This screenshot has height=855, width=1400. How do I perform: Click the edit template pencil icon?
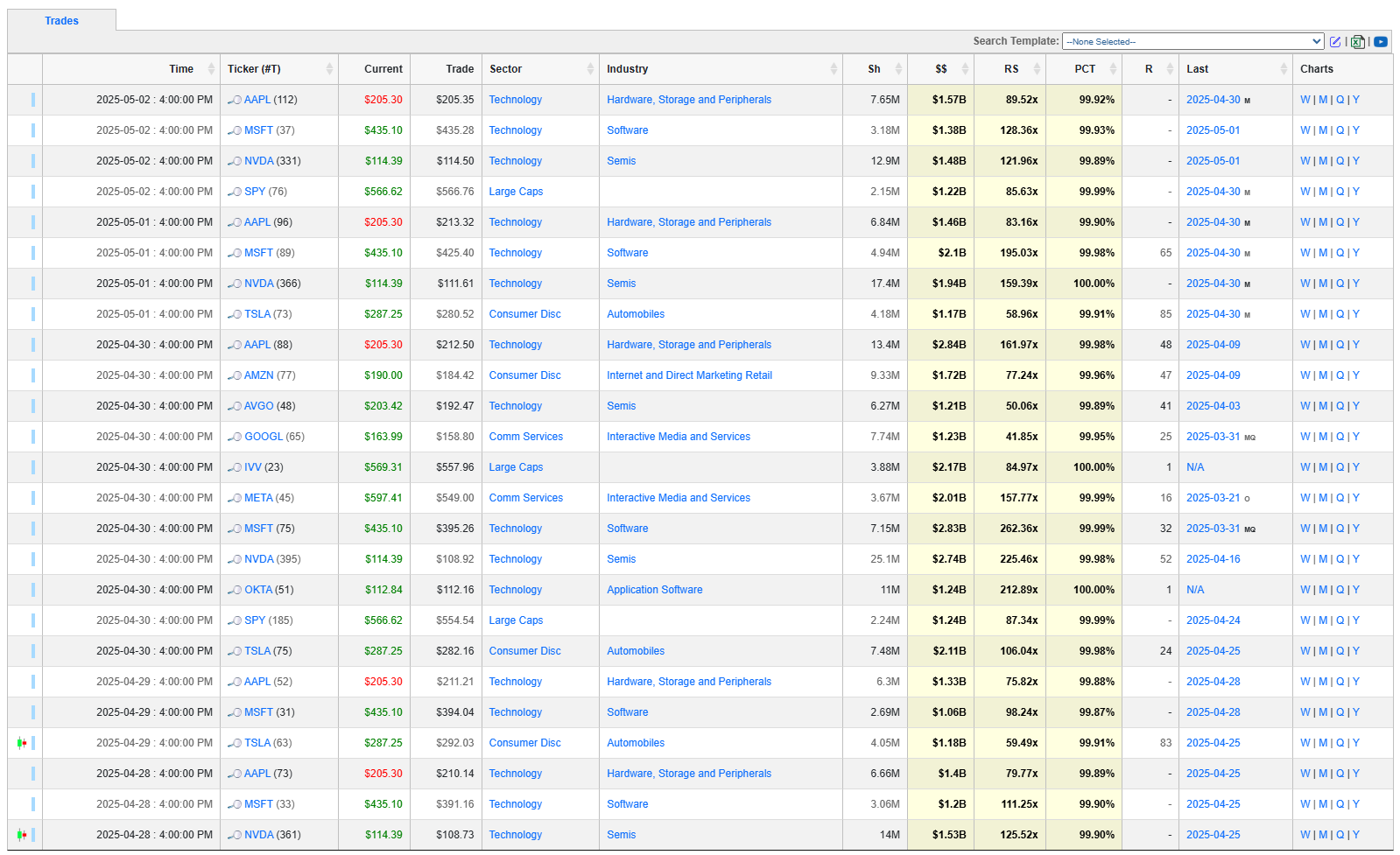(x=1335, y=41)
